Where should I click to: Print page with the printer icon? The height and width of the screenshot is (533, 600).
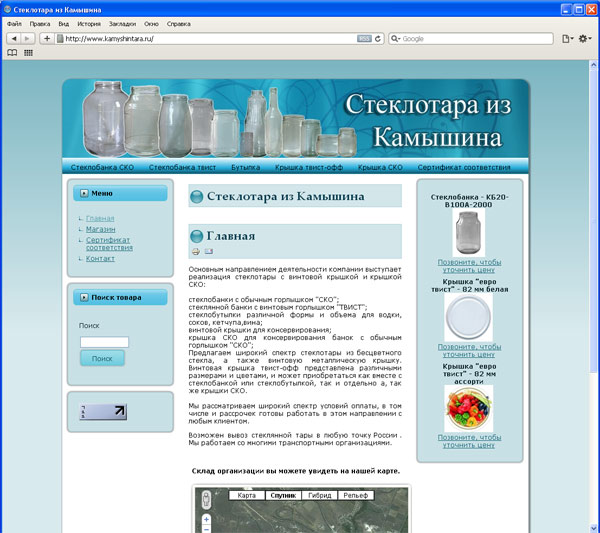pyautogui.click(x=196, y=251)
